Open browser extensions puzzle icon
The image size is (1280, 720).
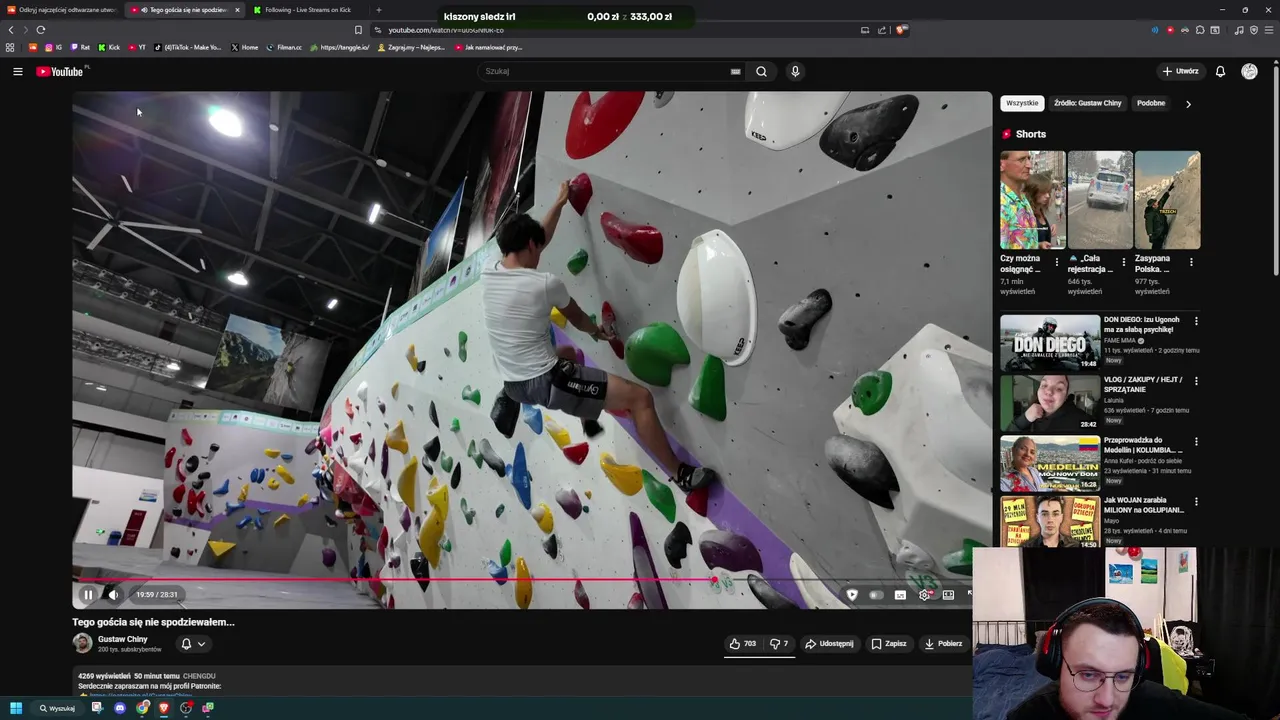click(x=1200, y=30)
